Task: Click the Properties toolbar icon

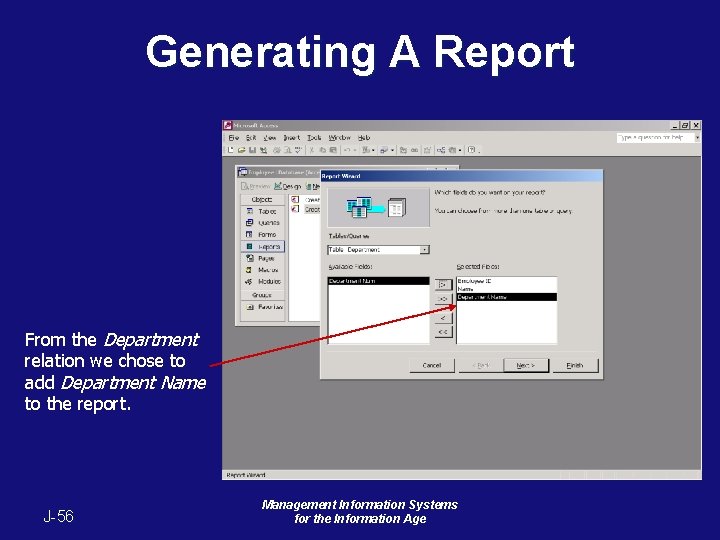Action: [x=428, y=150]
